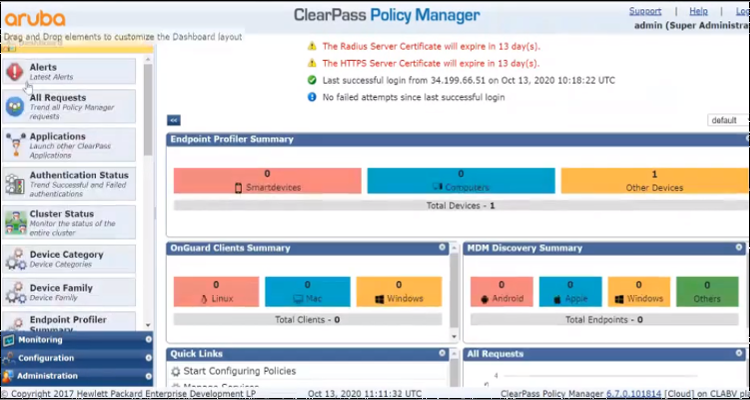Click the Android robot icon
750x400 pixels.
486,299
